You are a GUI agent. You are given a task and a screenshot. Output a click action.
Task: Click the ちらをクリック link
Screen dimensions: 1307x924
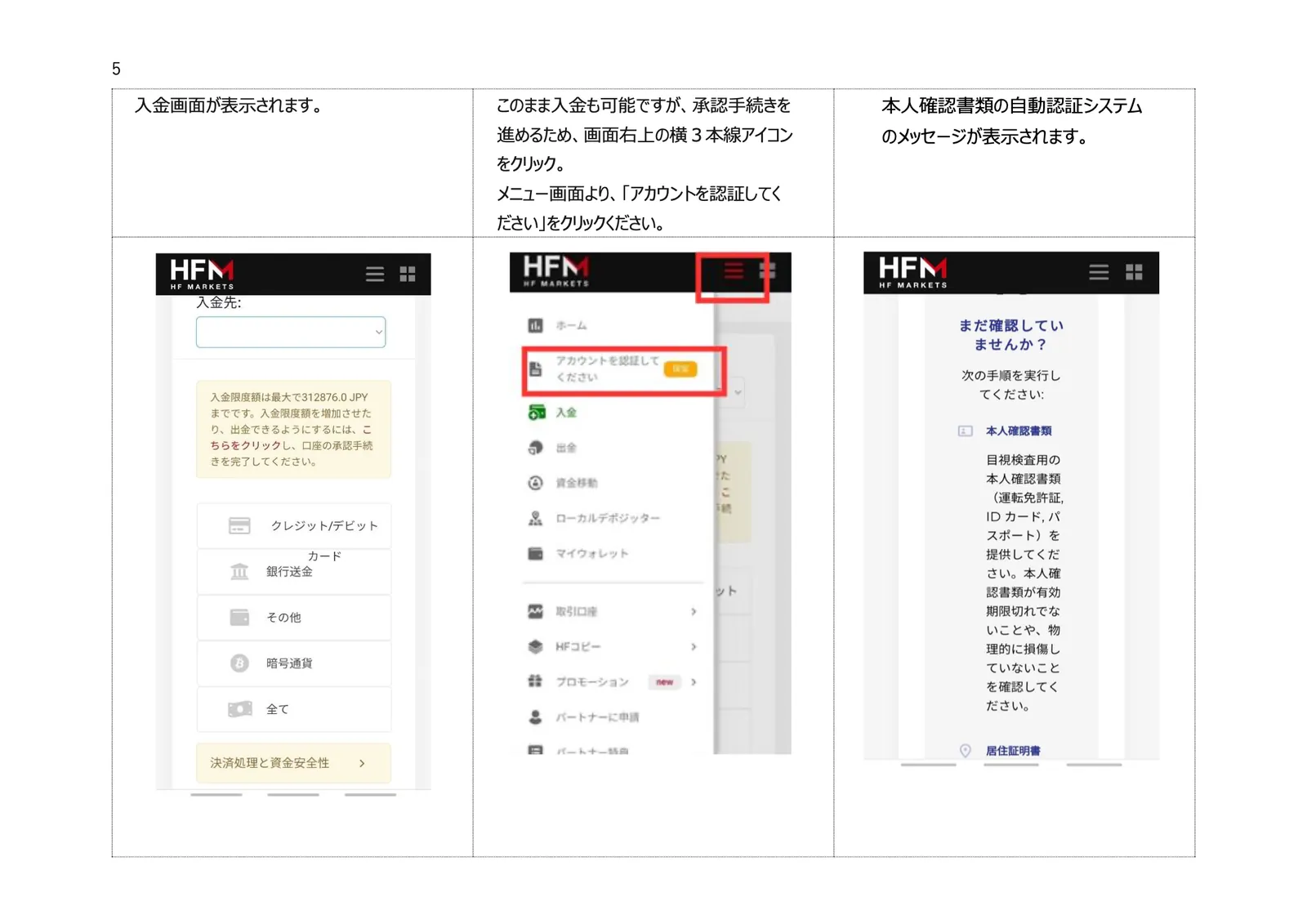245,445
